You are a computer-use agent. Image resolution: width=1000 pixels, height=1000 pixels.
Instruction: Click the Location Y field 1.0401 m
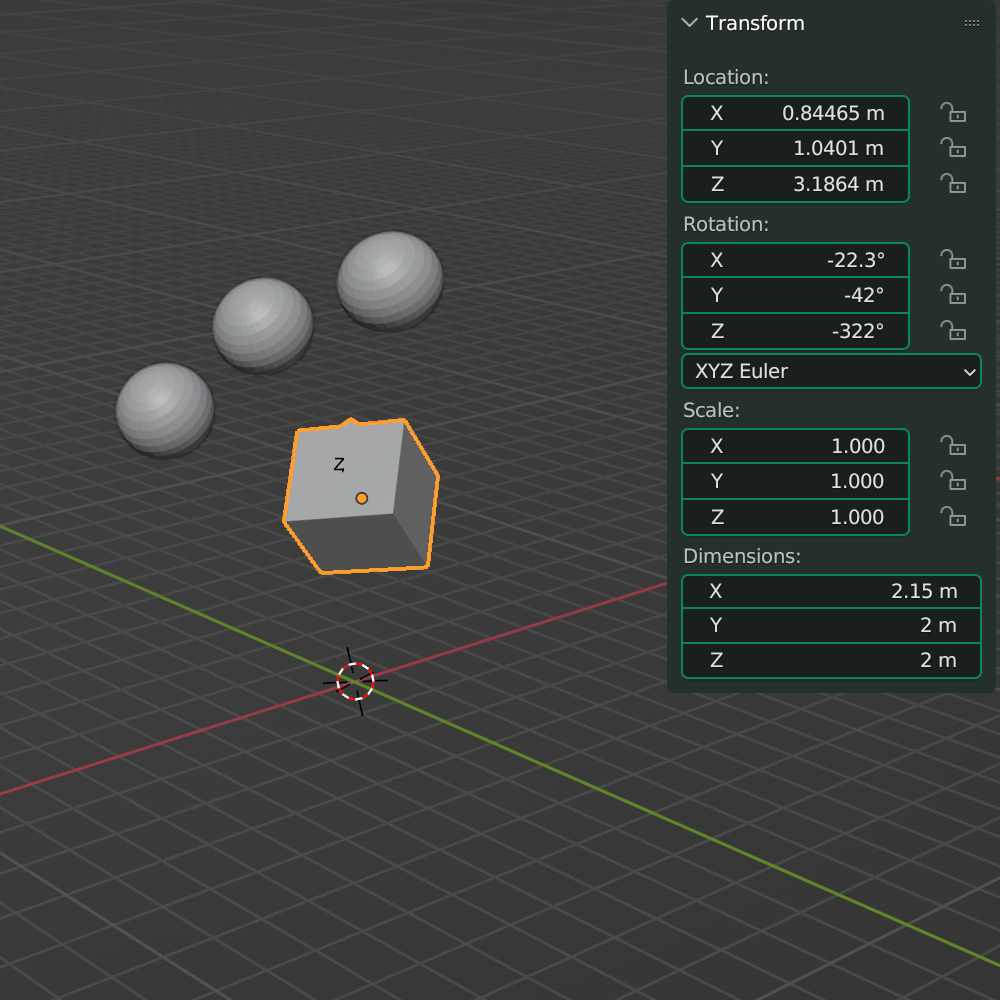[795, 148]
